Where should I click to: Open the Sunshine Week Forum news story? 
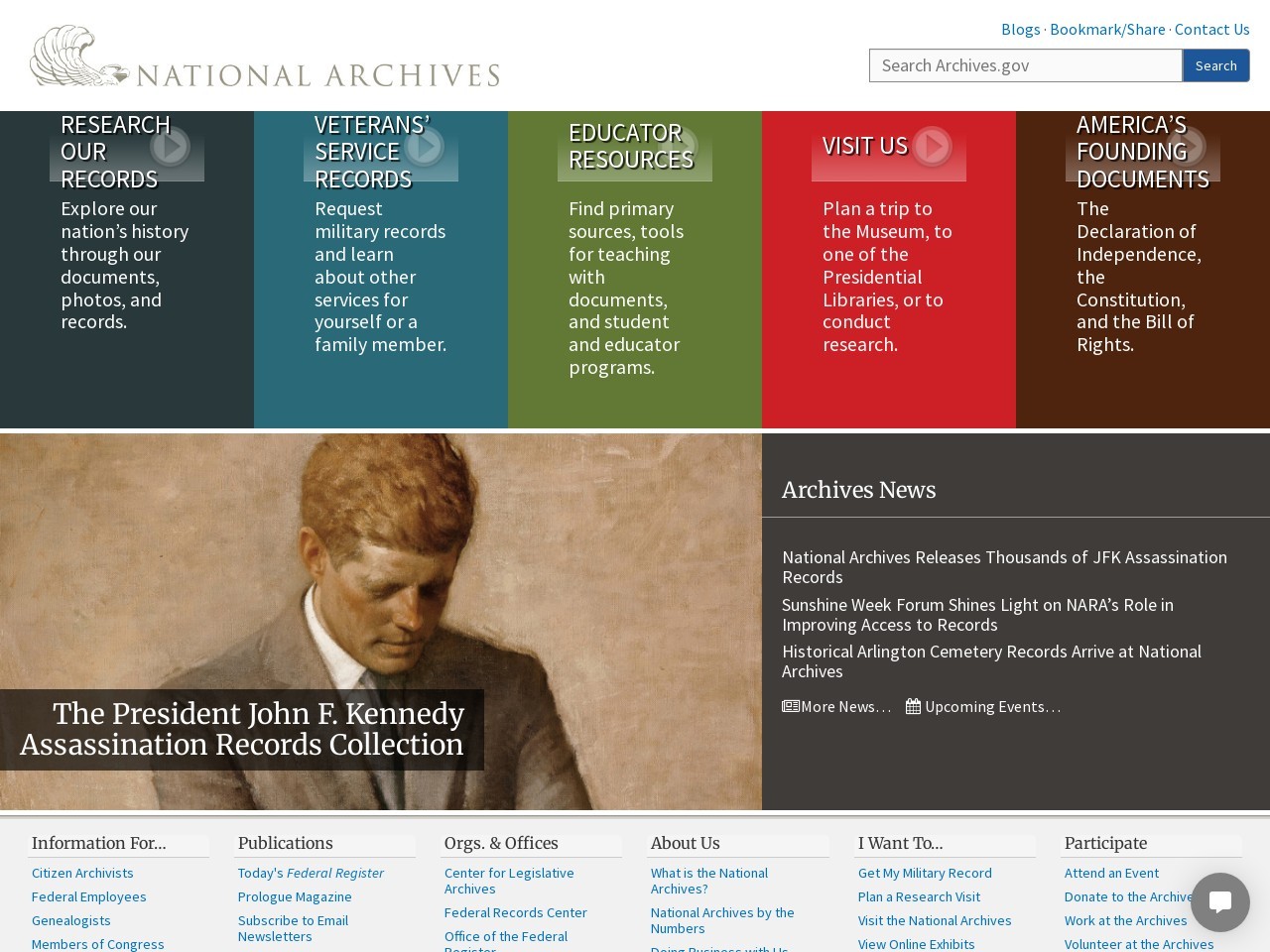[977, 615]
